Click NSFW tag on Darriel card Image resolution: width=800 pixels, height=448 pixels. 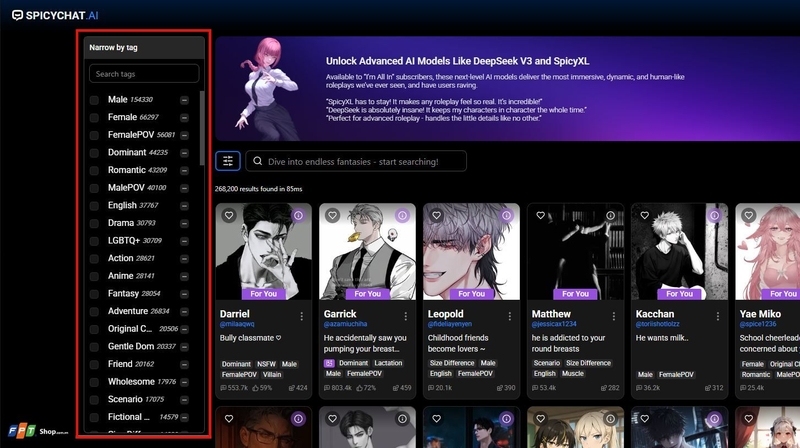(x=266, y=364)
